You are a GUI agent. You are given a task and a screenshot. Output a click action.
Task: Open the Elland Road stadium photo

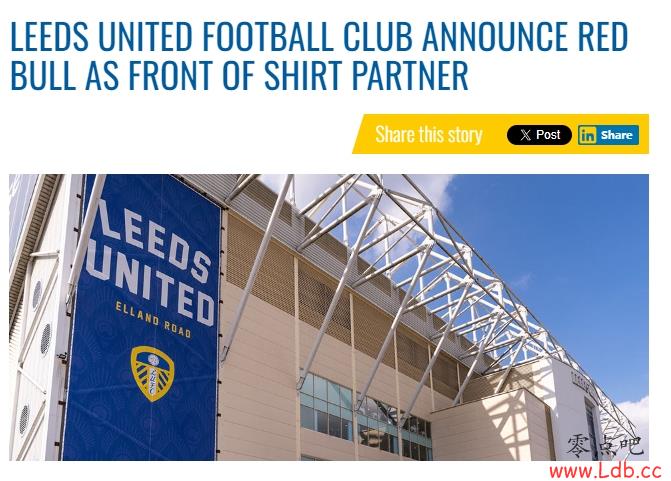(x=329, y=317)
